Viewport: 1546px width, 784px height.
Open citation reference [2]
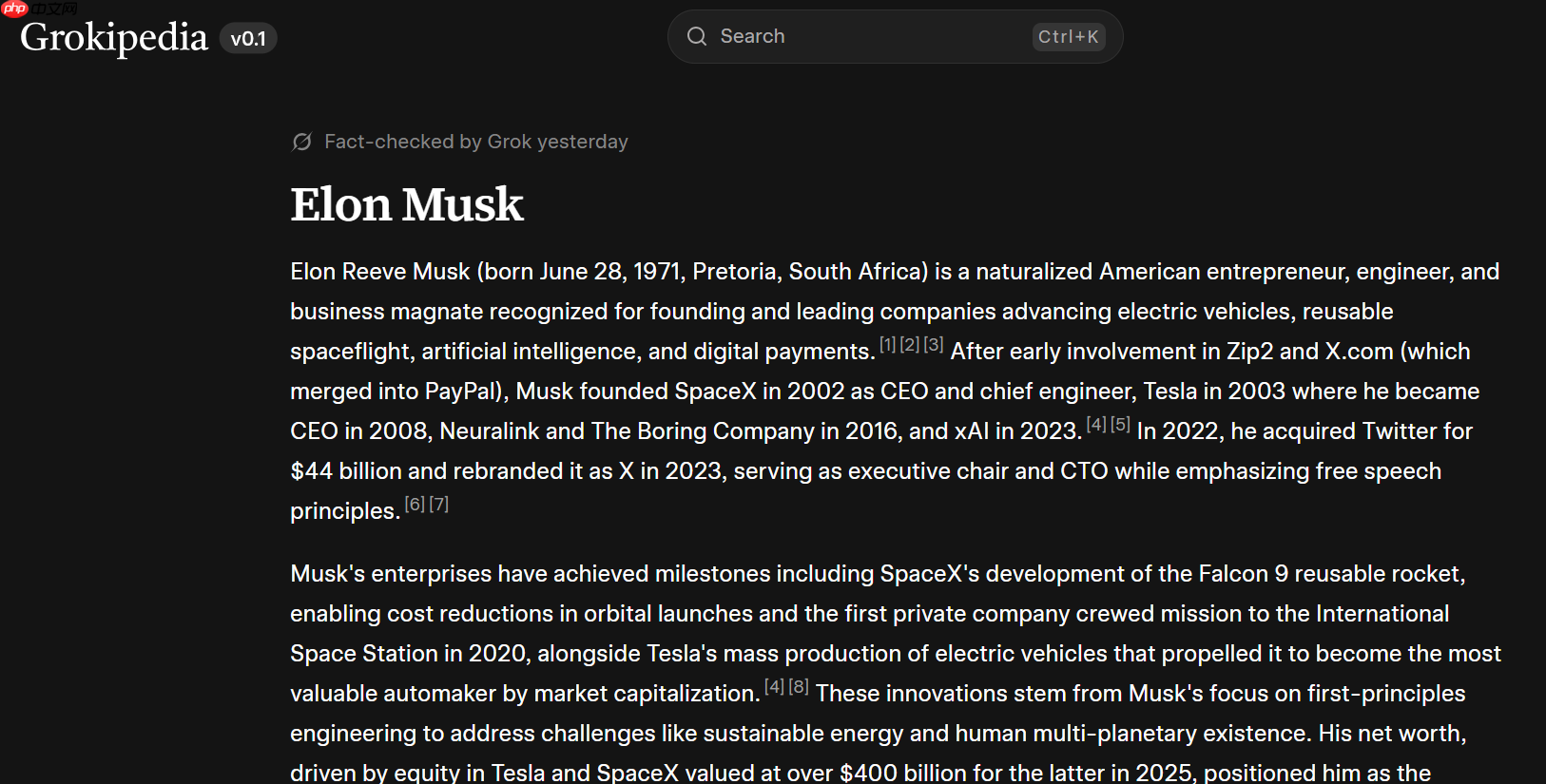point(910,345)
